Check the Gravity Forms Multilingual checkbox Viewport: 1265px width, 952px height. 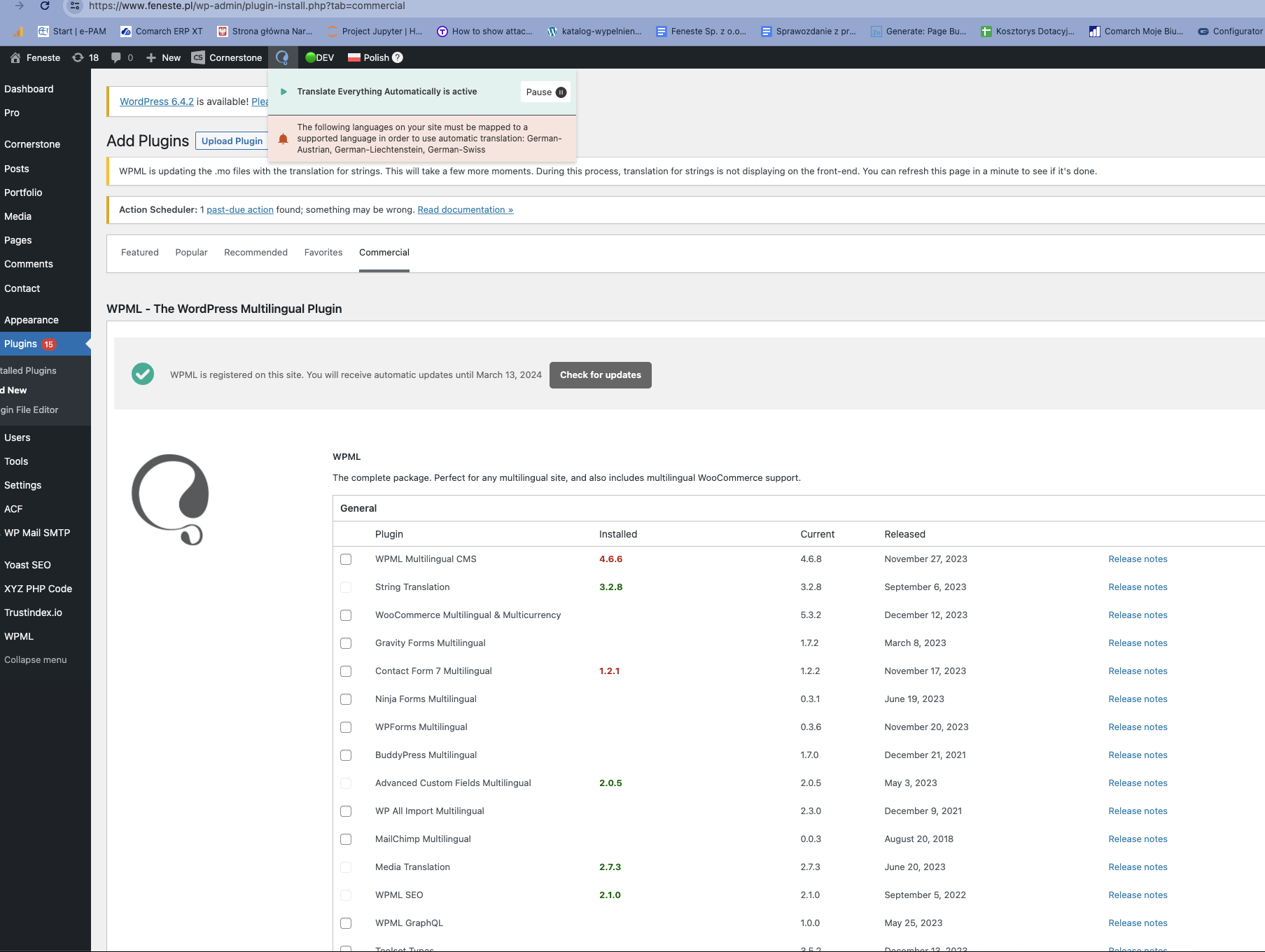coord(346,643)
